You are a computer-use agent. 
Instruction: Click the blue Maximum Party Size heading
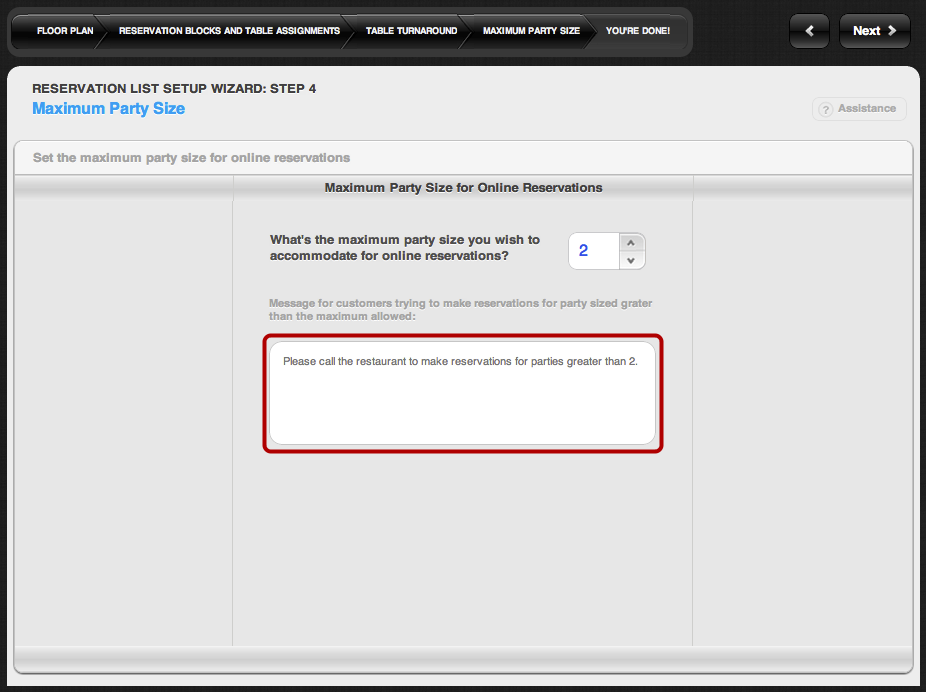pyautogui.click(x=108, y=108)
